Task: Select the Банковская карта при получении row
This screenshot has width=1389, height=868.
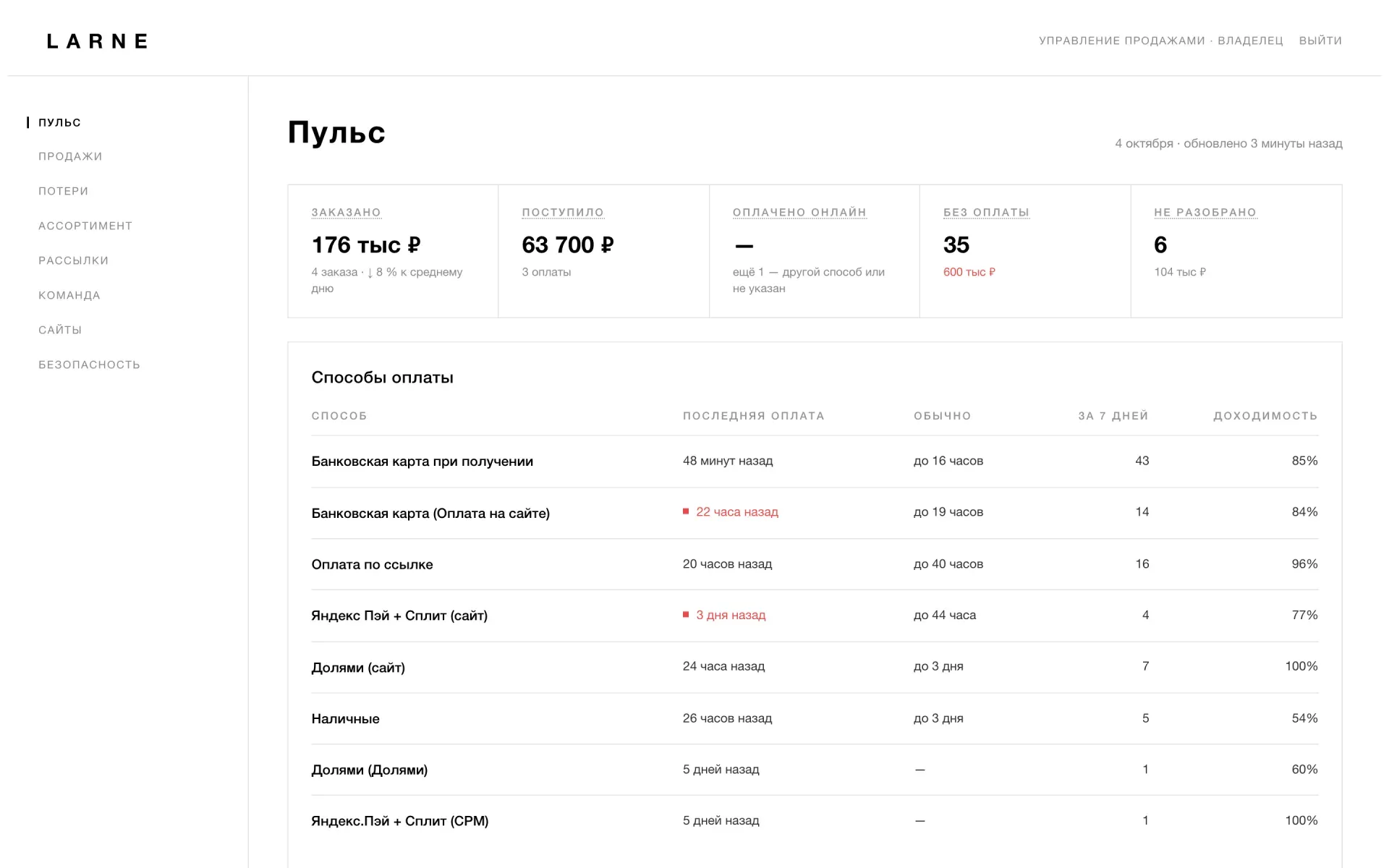Action: pos(815,461)
